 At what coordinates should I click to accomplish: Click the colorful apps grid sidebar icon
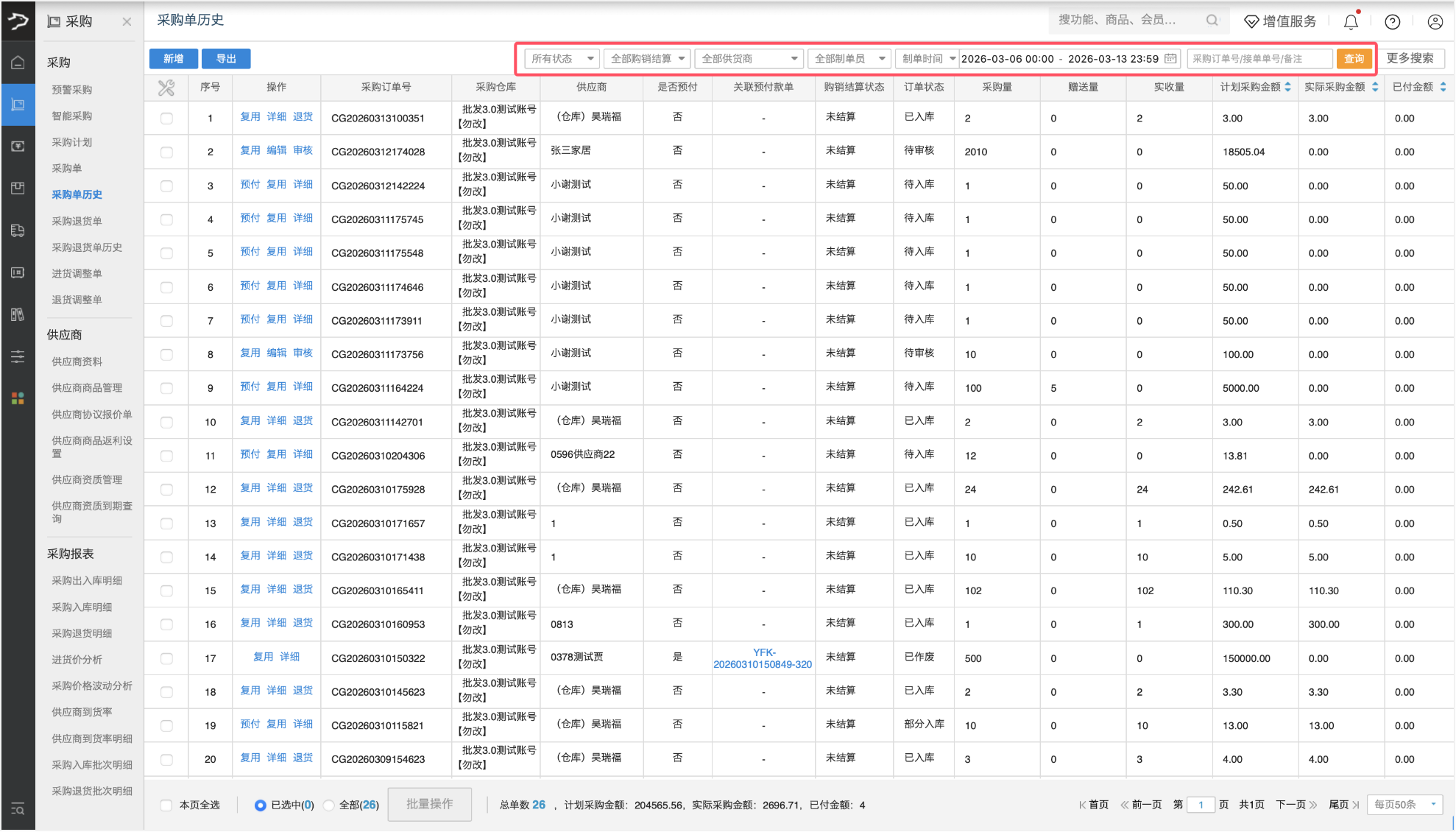click(x=18, y=398)
